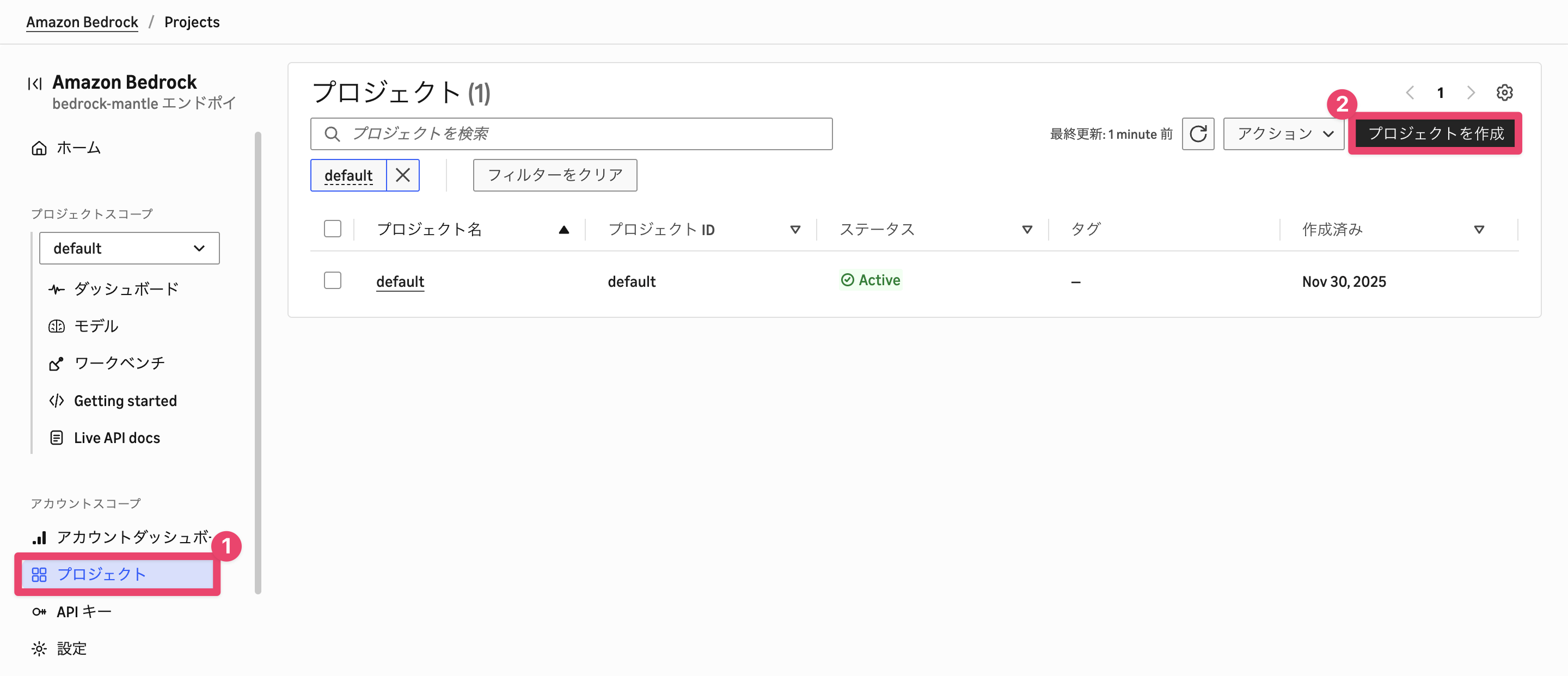Open 設定 in sidebar

72,649
